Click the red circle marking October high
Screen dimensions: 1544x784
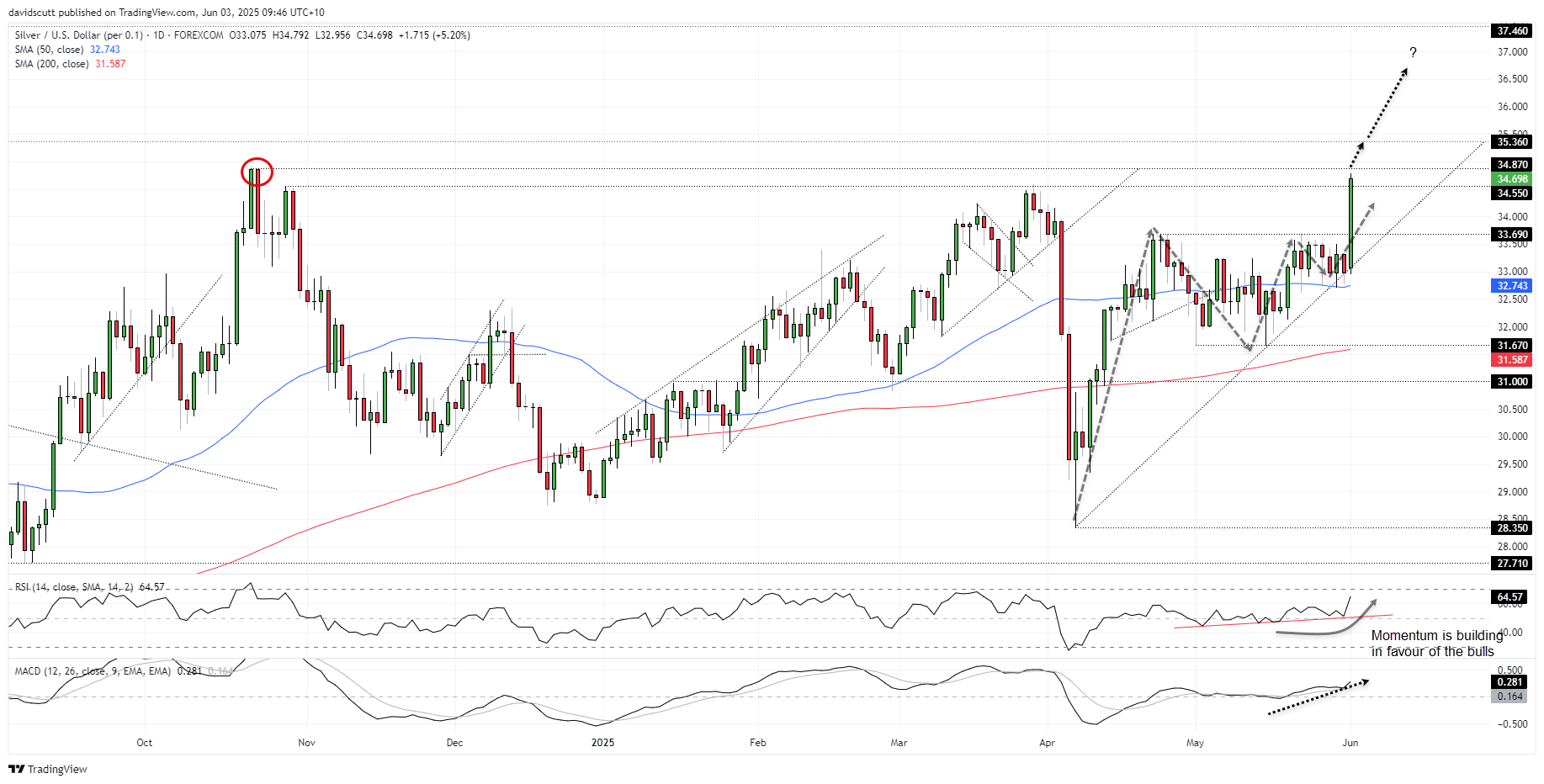(x=257, y=172)
